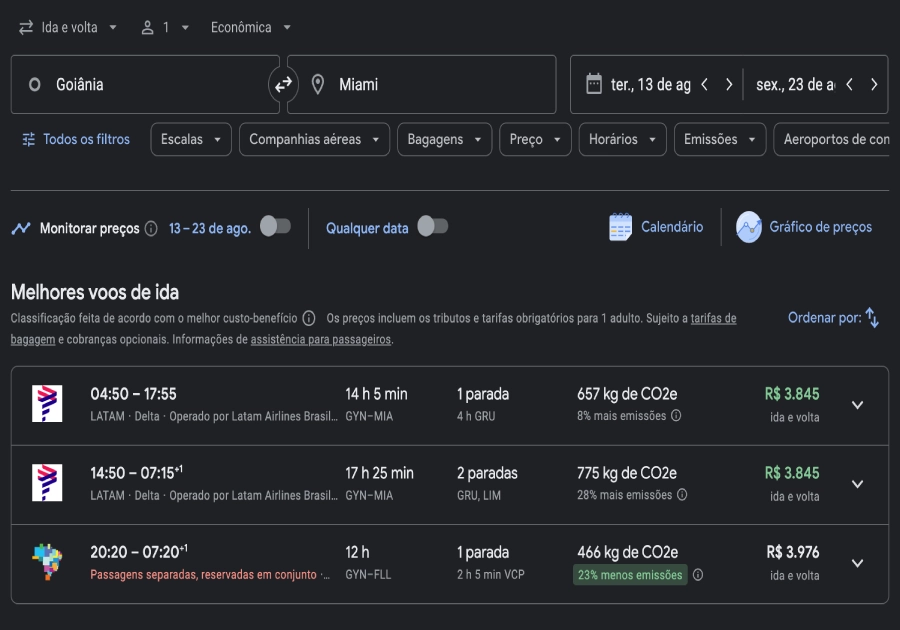Viewport: 900px width, 630px height.
Task: Expand the 20:20 – 07:20 flight details
Action: 857,563
